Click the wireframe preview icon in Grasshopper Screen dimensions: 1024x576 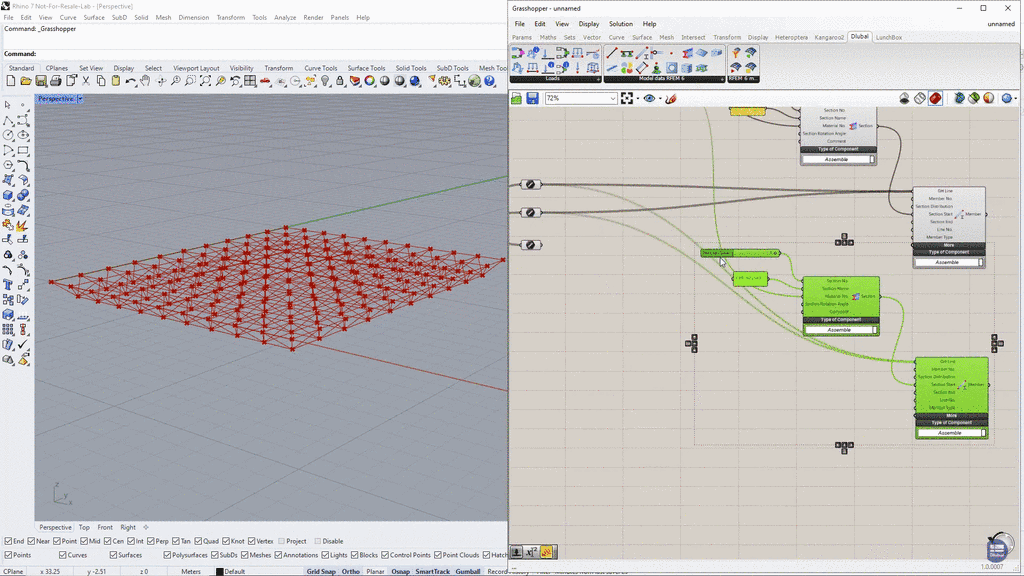[x=920, y=98]
